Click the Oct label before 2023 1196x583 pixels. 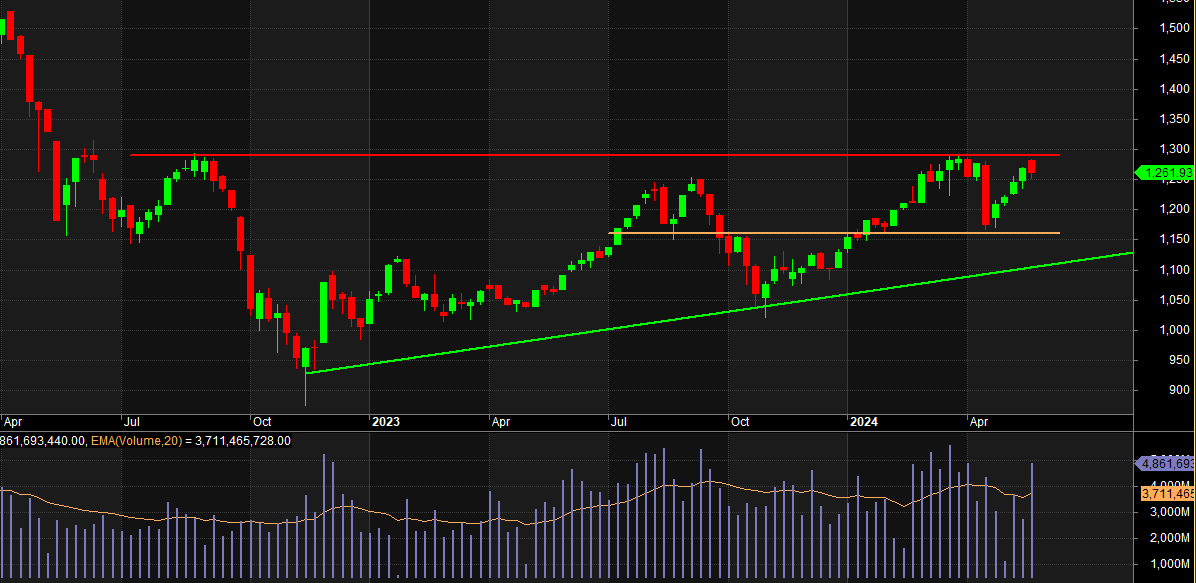click(x=262, y=420)
